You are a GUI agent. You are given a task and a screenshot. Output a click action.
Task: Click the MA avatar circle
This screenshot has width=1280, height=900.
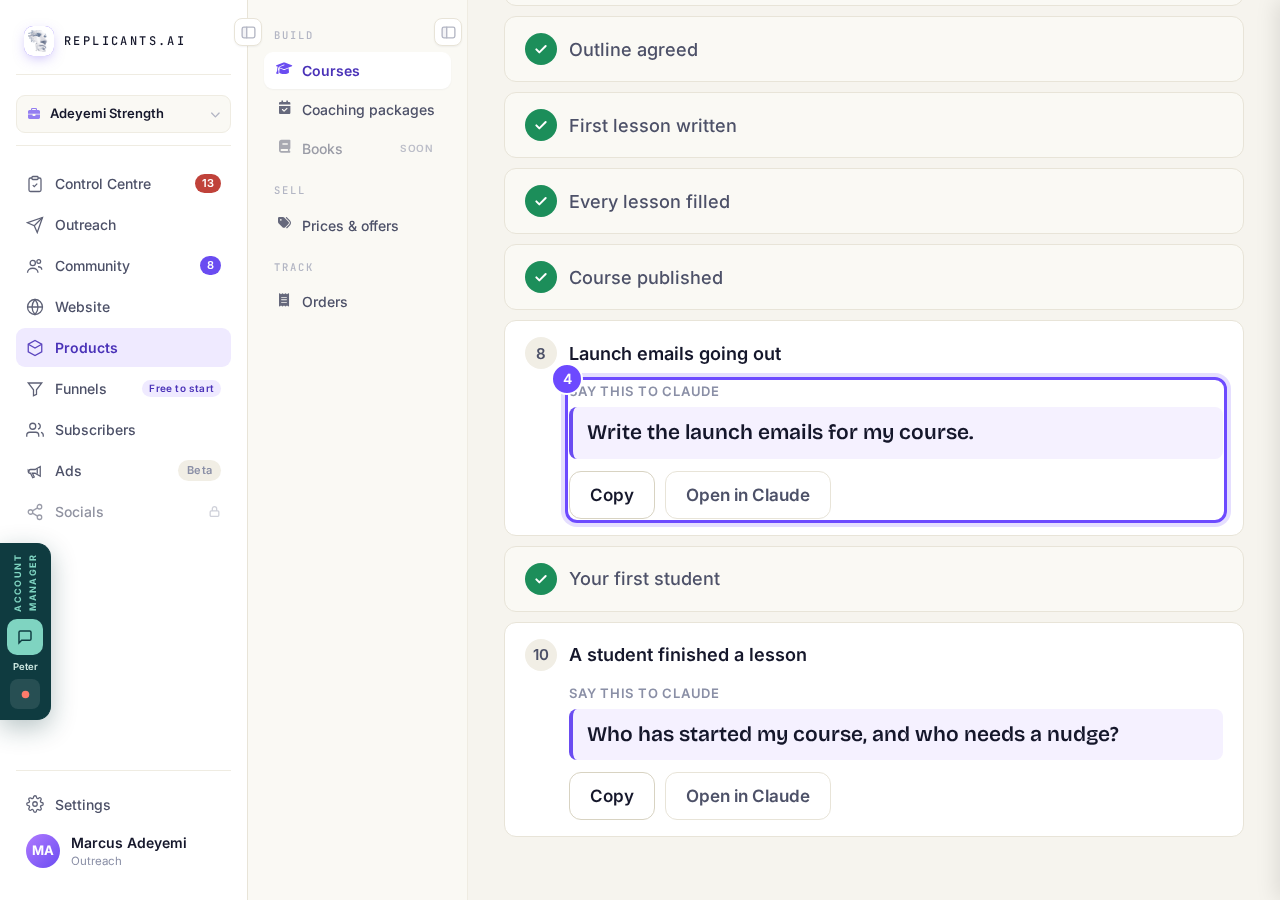(43, 851)
